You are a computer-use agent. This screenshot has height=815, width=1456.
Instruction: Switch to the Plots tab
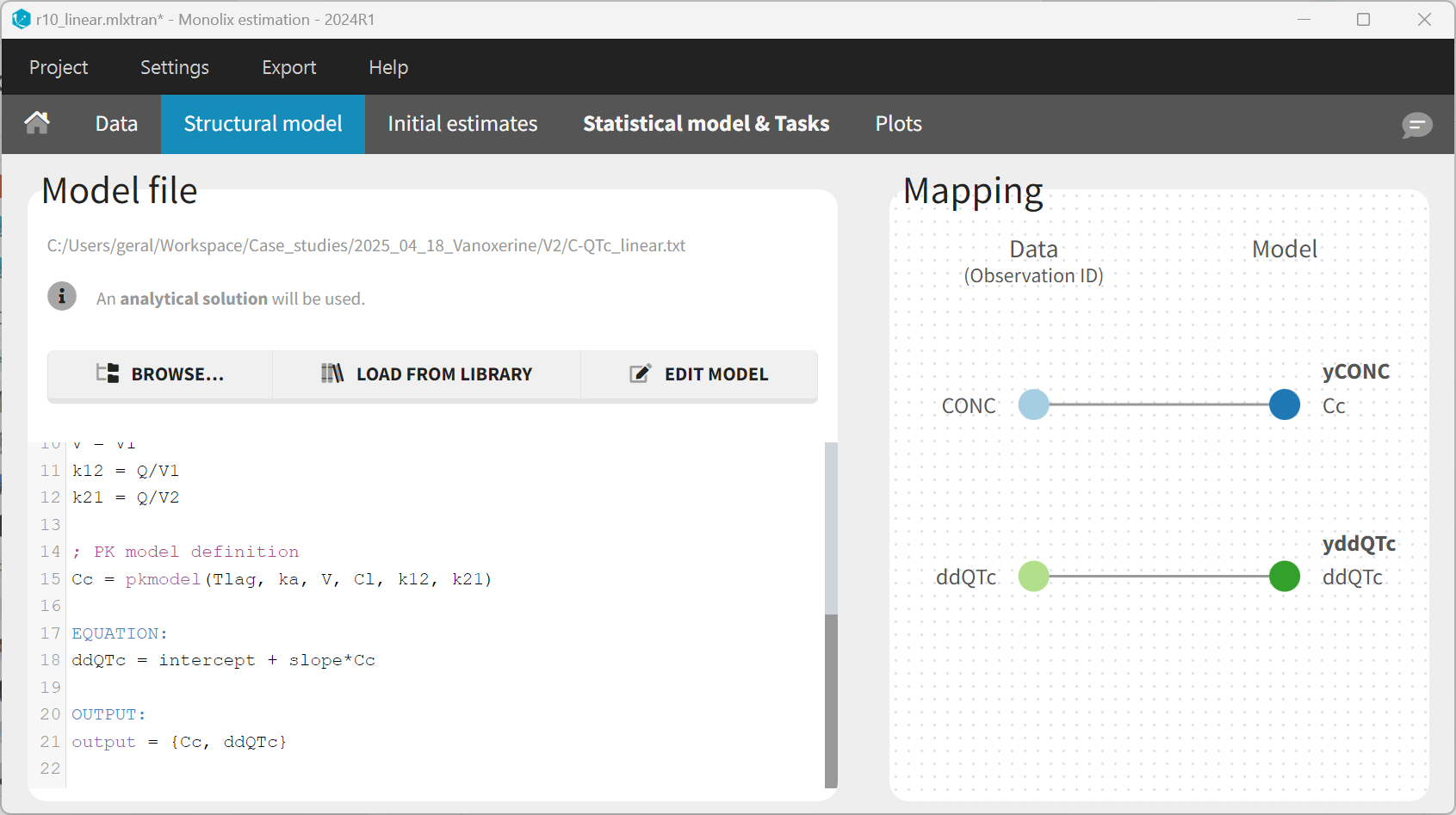(x=898, y=124)
